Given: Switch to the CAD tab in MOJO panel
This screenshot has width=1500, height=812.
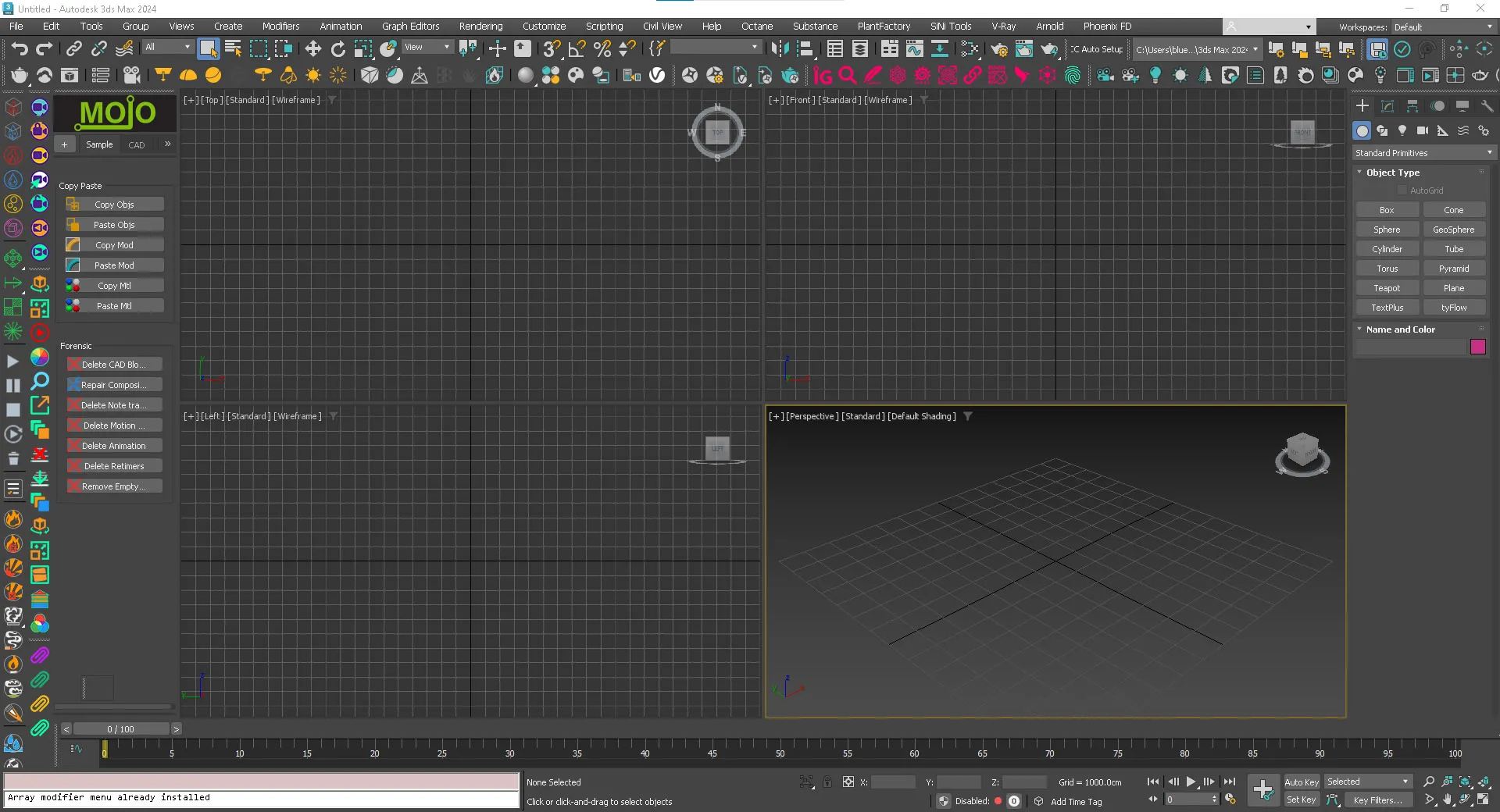Looking at the screenshot, I should 136,144.
